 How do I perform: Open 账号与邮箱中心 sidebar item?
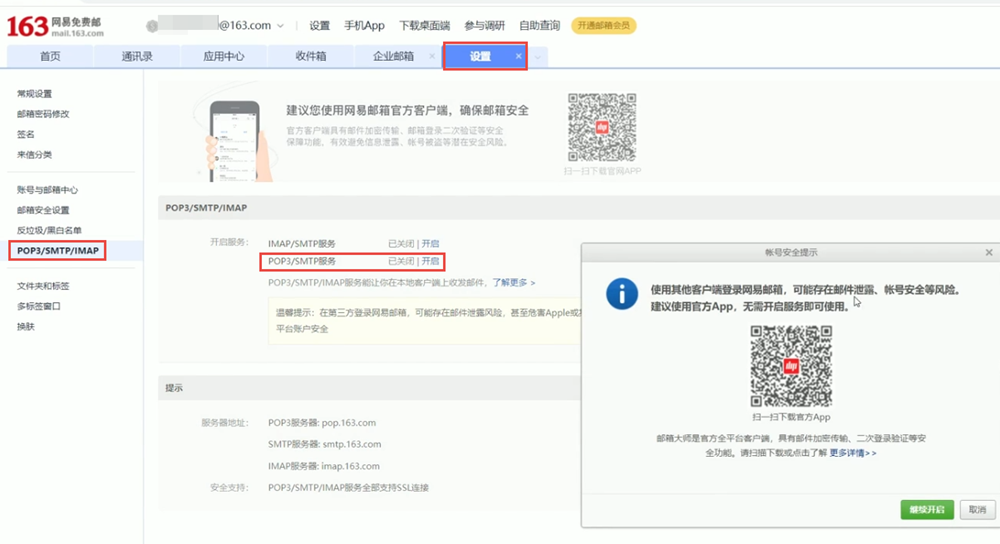(x=47, y=190)
